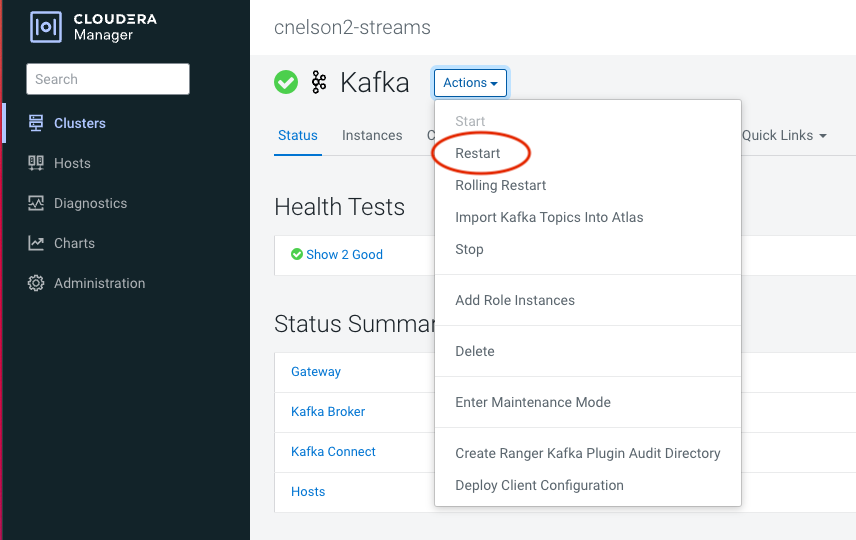Image resolution: width=856 pixels, height=540 pixels.
Task: Open Charts in the sidebar
Action: (x=74, y=243)
